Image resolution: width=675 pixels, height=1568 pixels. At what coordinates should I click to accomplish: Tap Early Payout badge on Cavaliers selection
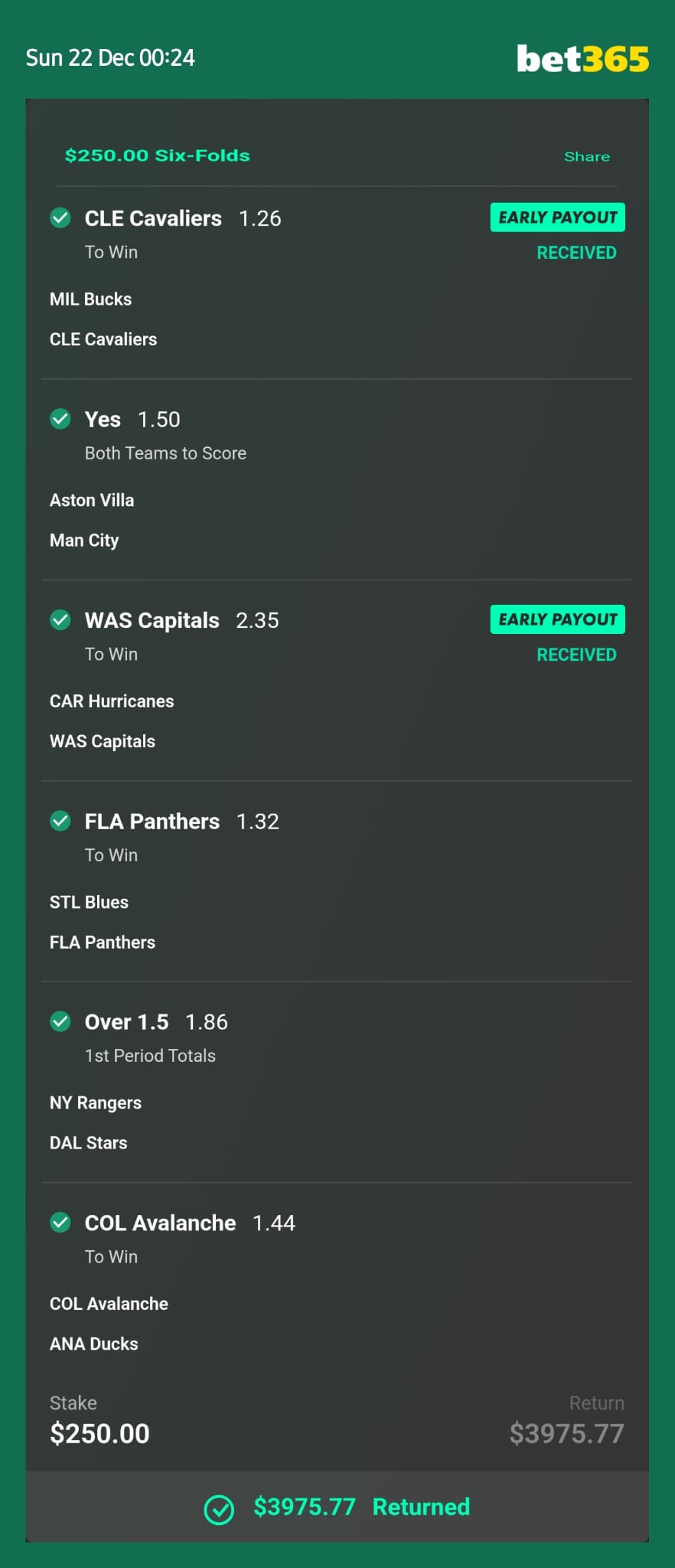[x=558, y=217]
